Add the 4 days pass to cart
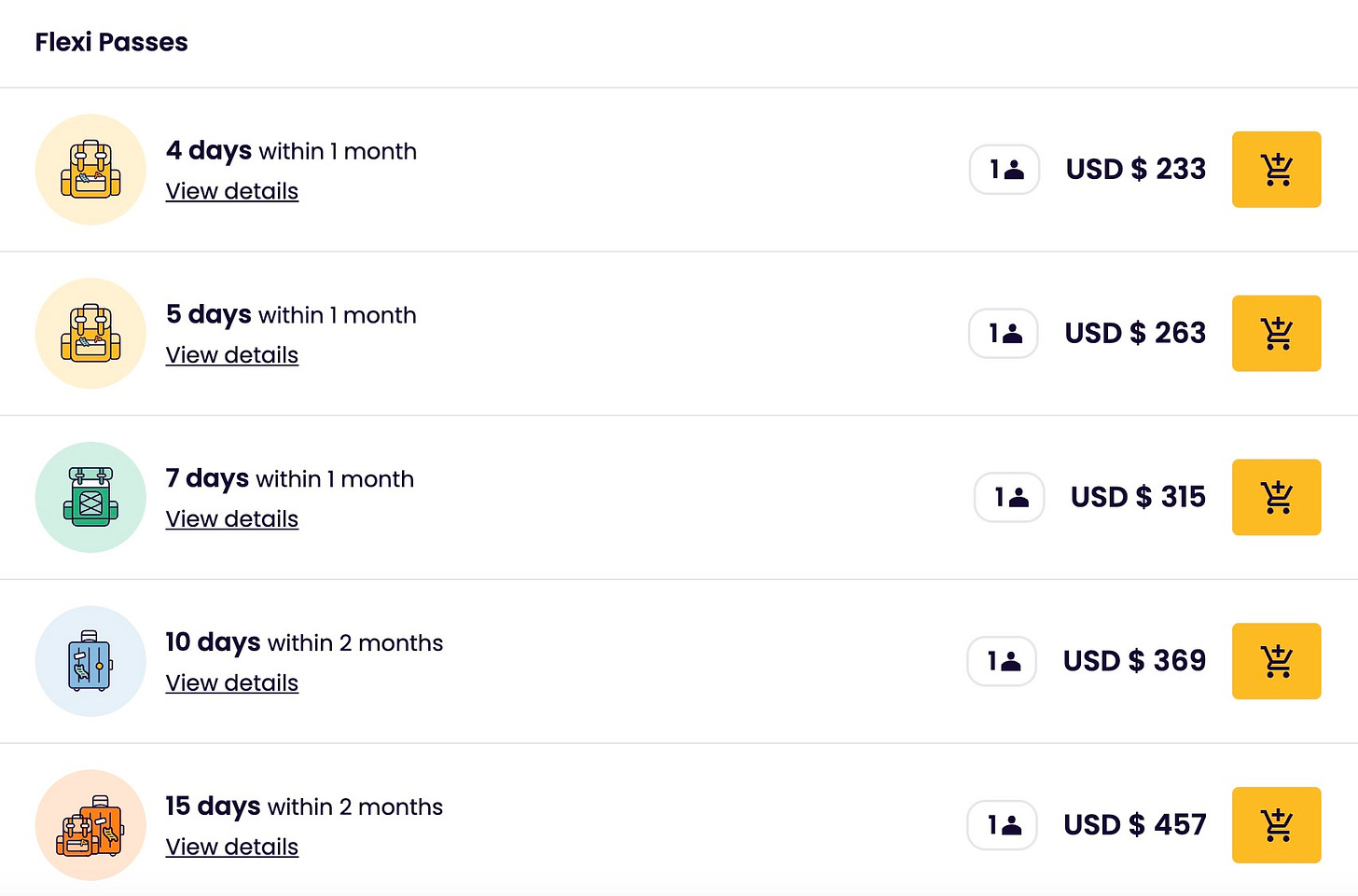Viewport: 1358px width, 896px height. click(1276, 170)
